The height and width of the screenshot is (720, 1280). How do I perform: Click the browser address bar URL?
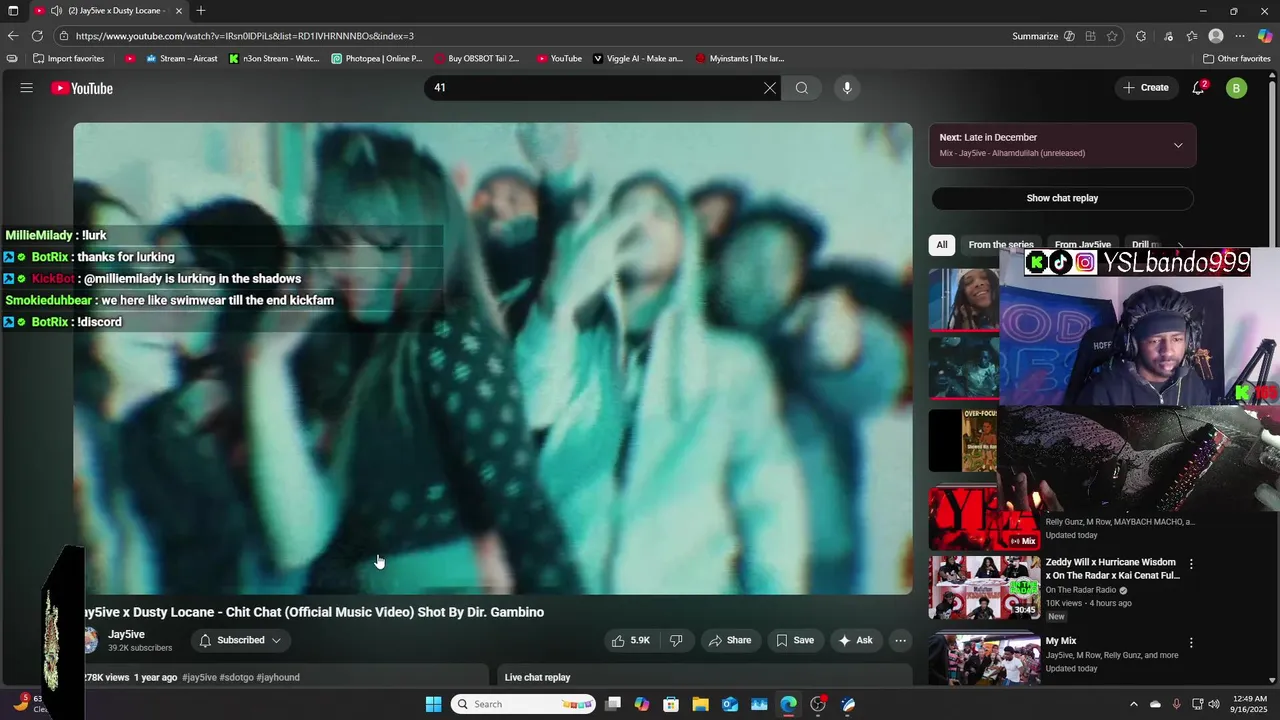tap(245, 36)
